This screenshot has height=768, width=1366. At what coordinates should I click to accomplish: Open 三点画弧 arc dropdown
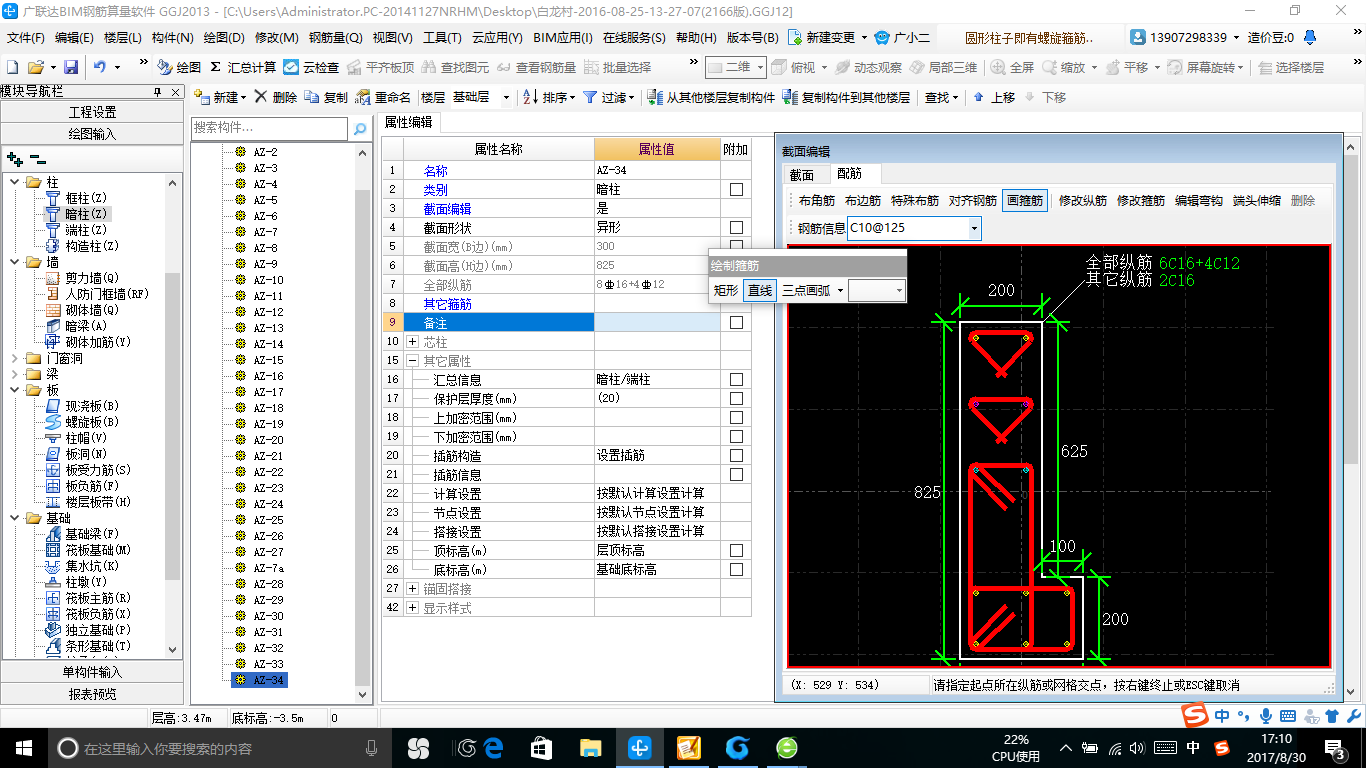point(840,290)
